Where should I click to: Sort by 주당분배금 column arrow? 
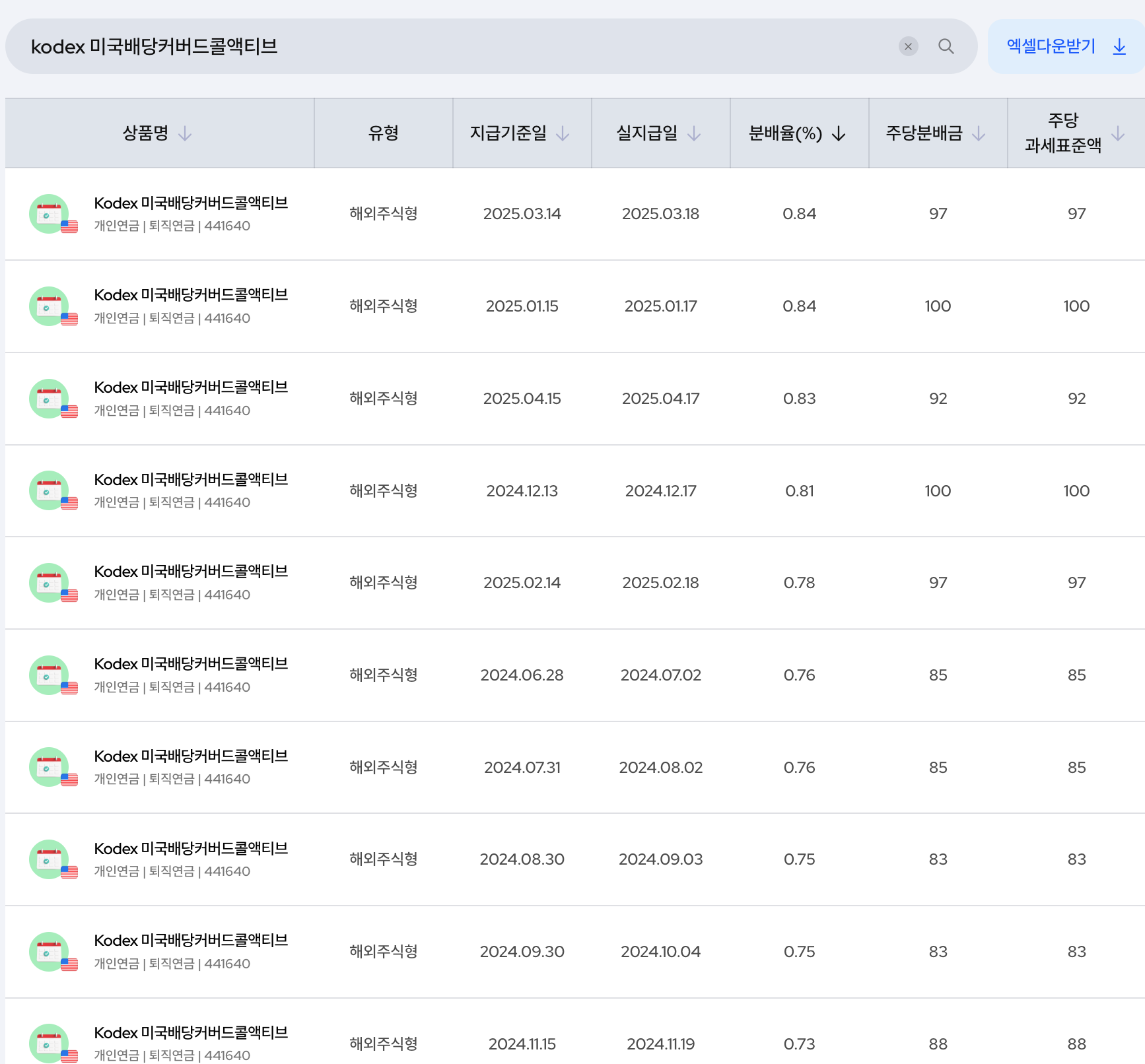[x=979, y=134]
